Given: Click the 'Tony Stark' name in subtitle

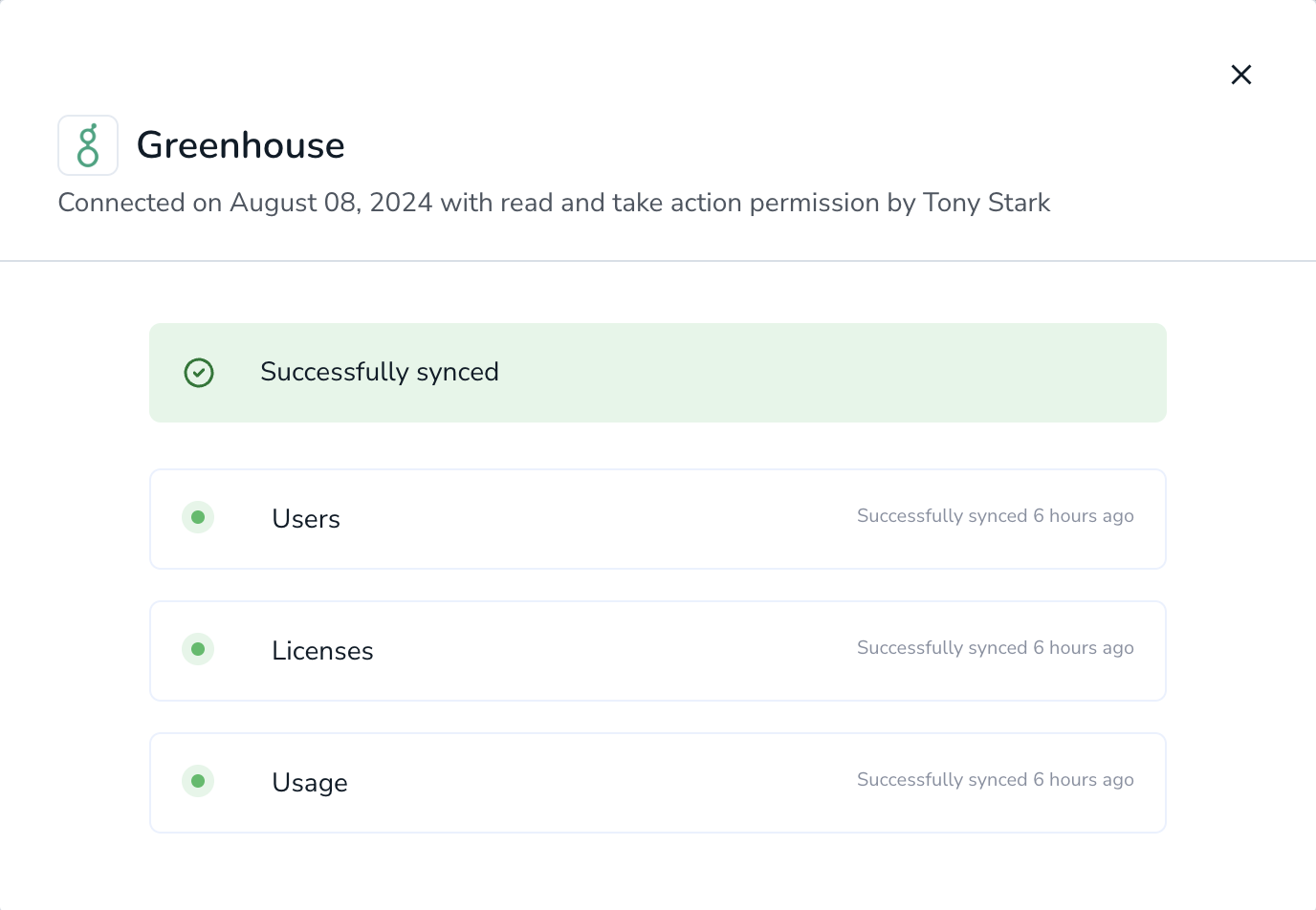Looking at the screenshot, I should pyautogui.click(x=987, y=203).
